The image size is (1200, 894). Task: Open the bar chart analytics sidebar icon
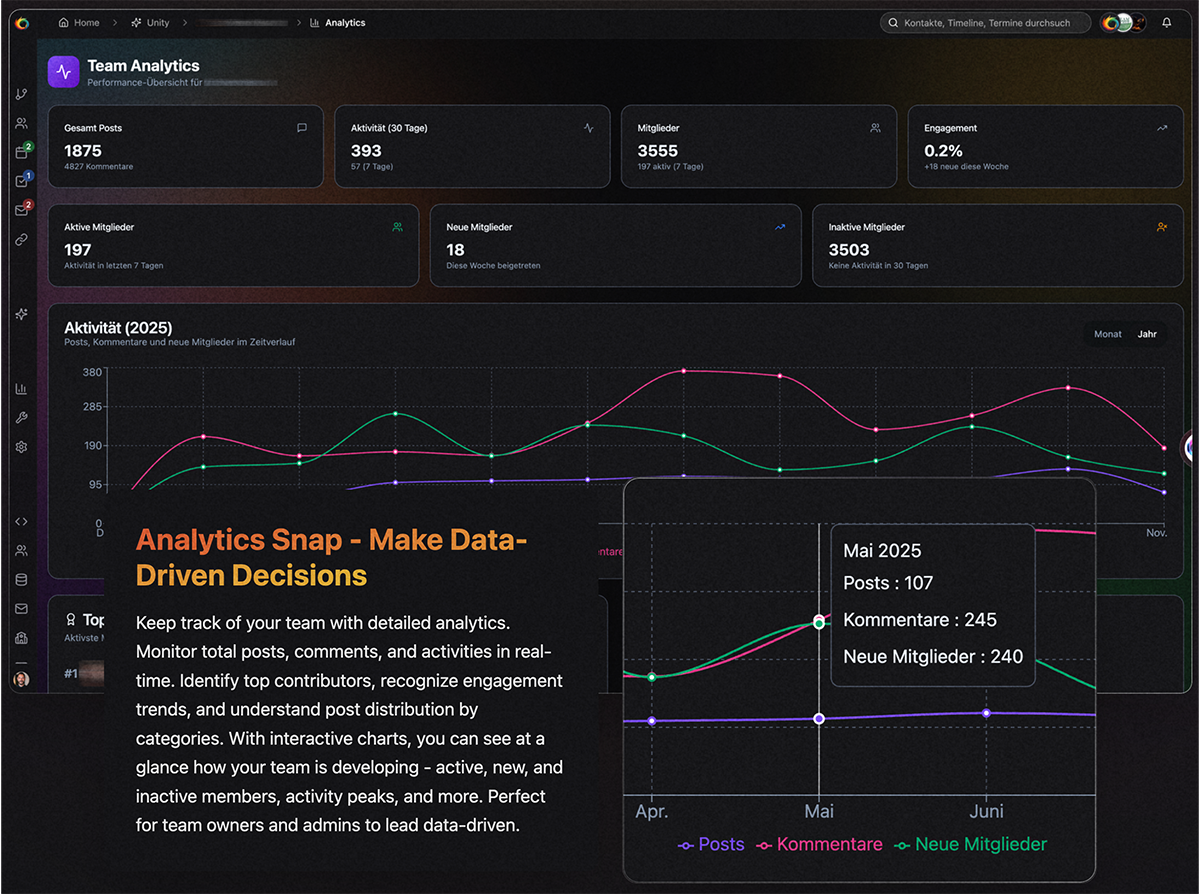pyautogui.click(x=21, y=389)
